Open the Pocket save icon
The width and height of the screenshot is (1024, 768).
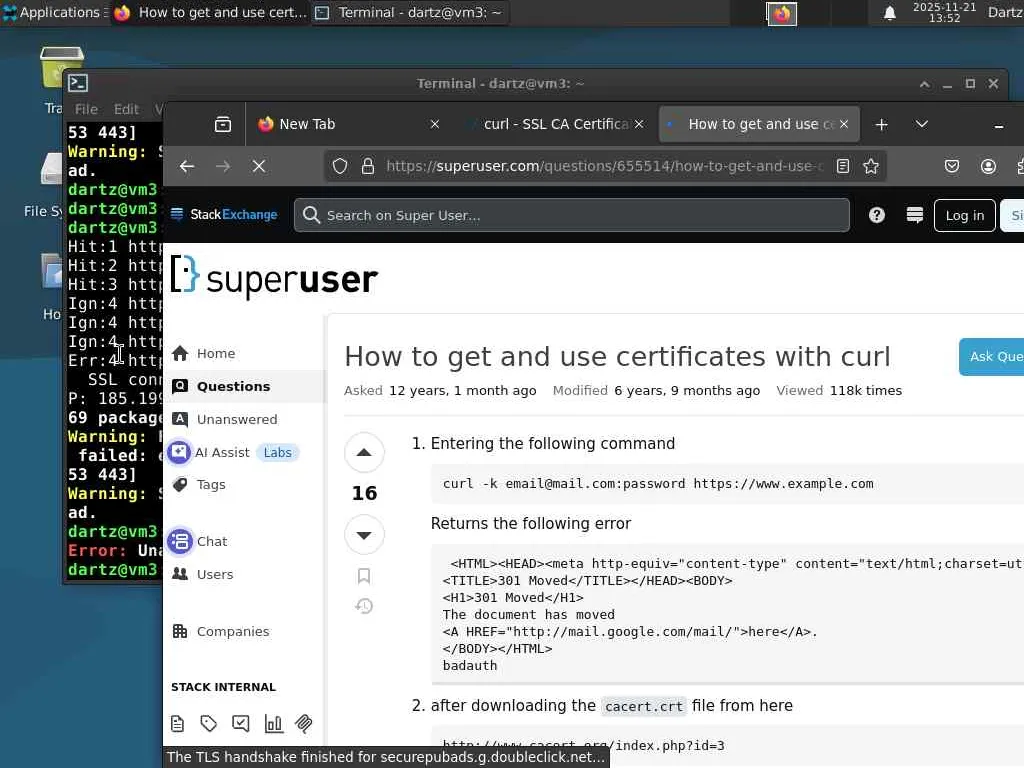(952, 167)
